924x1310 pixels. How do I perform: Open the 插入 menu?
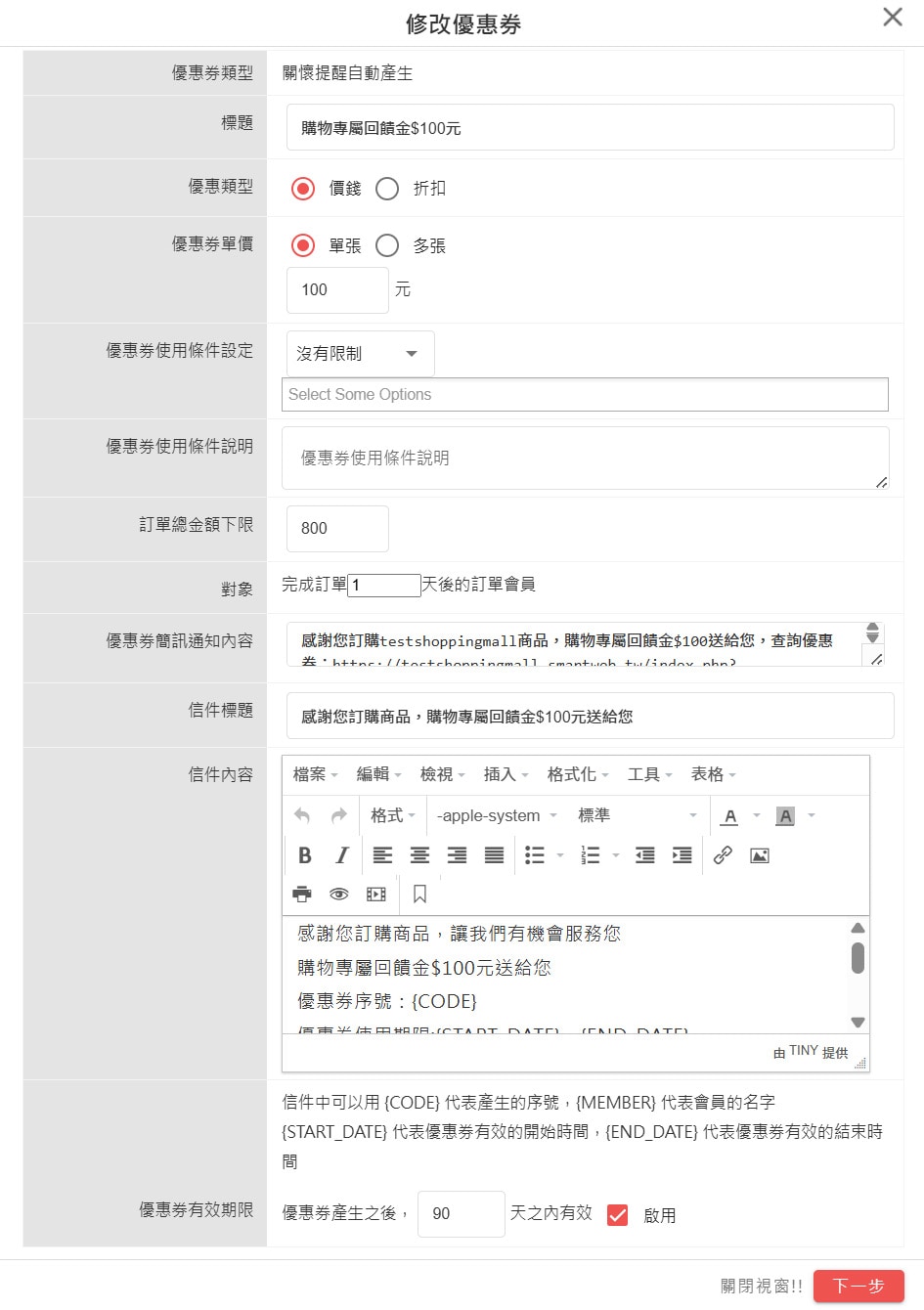[x=506, y=774]
